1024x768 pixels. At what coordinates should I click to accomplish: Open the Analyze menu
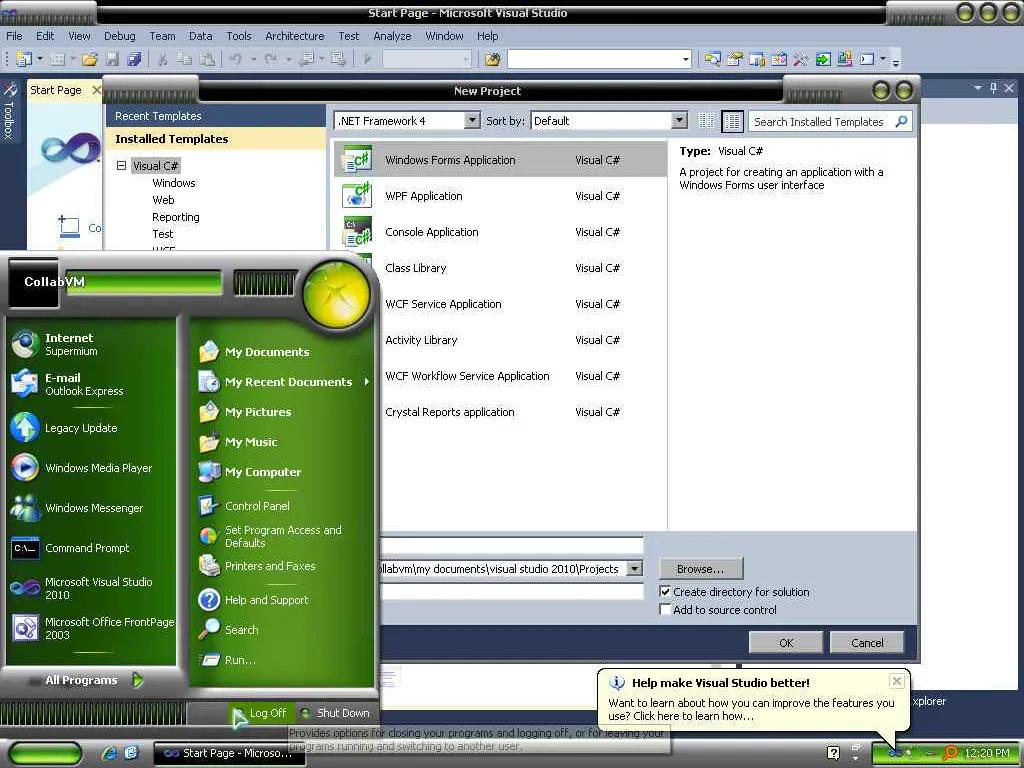click(392, 36)
